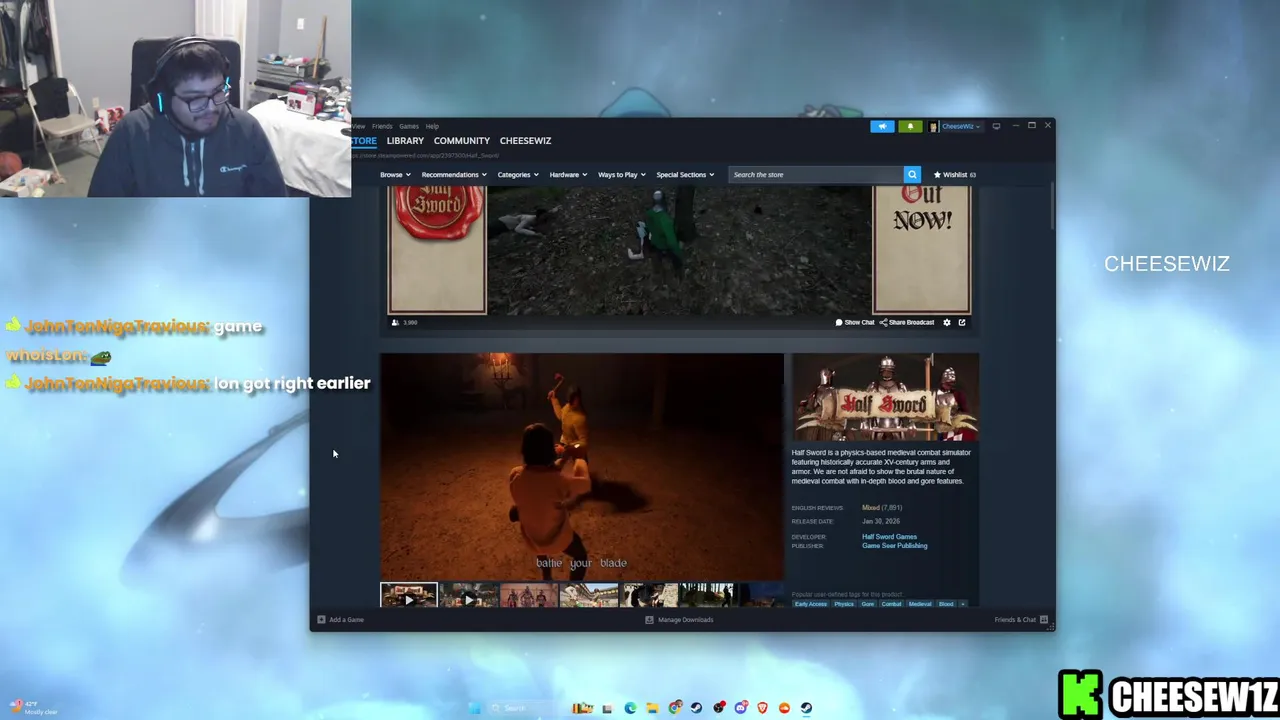
Task: Open Google Chrome from the taskbar
Action: [x=675, y=708]
